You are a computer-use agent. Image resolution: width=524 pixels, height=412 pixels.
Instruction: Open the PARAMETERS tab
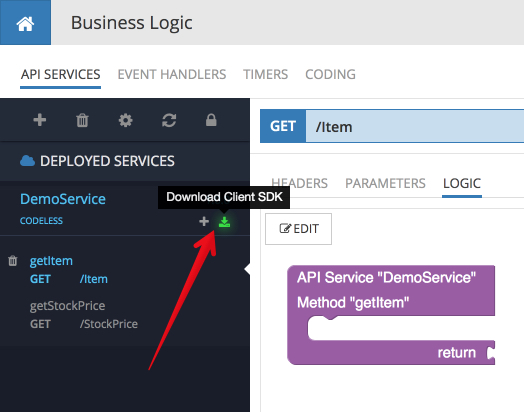click(385, 183)
